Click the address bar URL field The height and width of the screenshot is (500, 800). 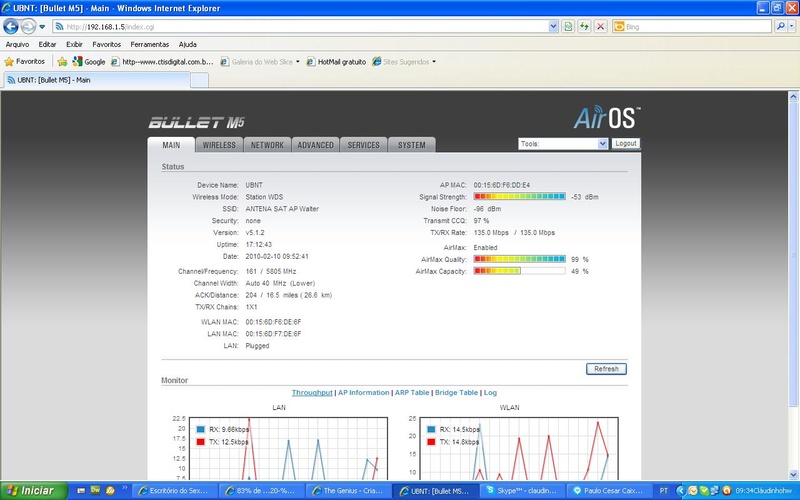coord(301,27)
